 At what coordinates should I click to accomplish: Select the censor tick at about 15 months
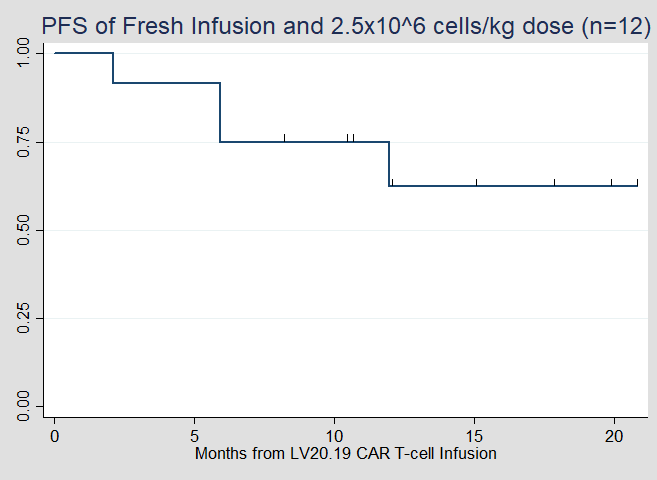click(x=477, y=182)
